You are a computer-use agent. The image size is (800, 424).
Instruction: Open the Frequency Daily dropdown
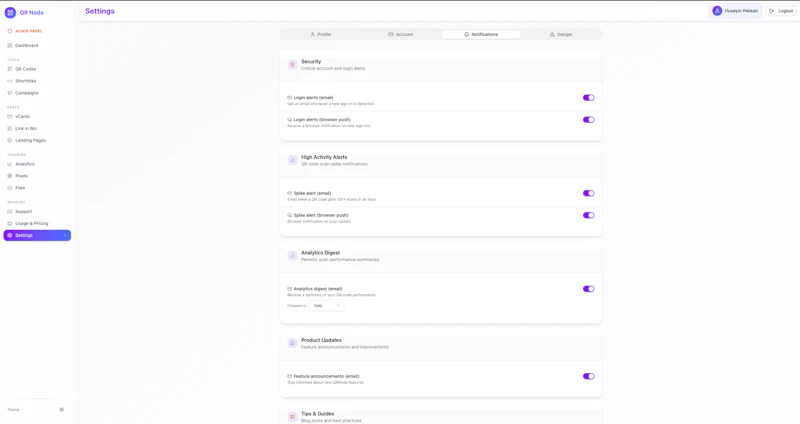pyautogui.click(x=327, y=306)
